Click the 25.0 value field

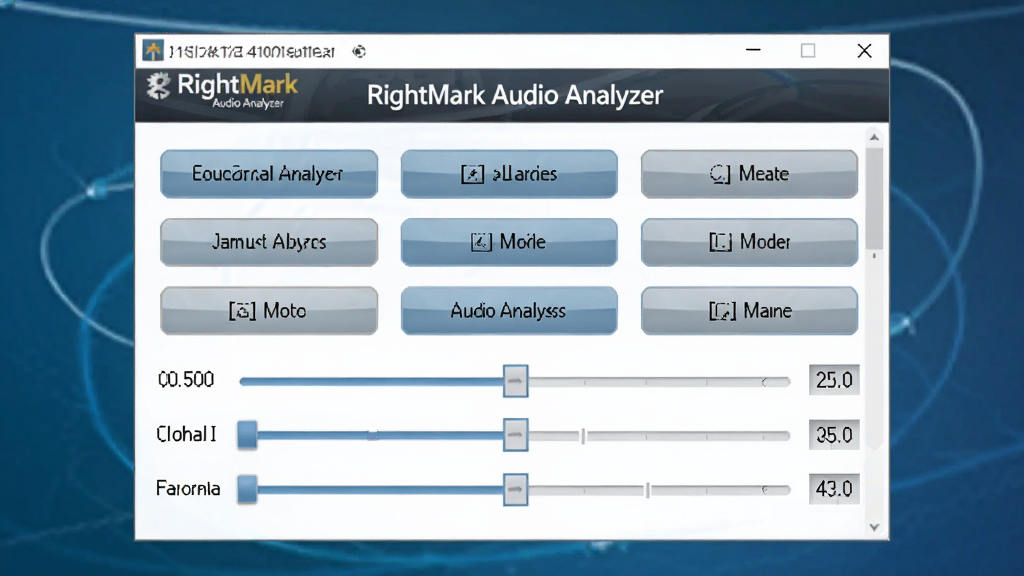[834, 380]
